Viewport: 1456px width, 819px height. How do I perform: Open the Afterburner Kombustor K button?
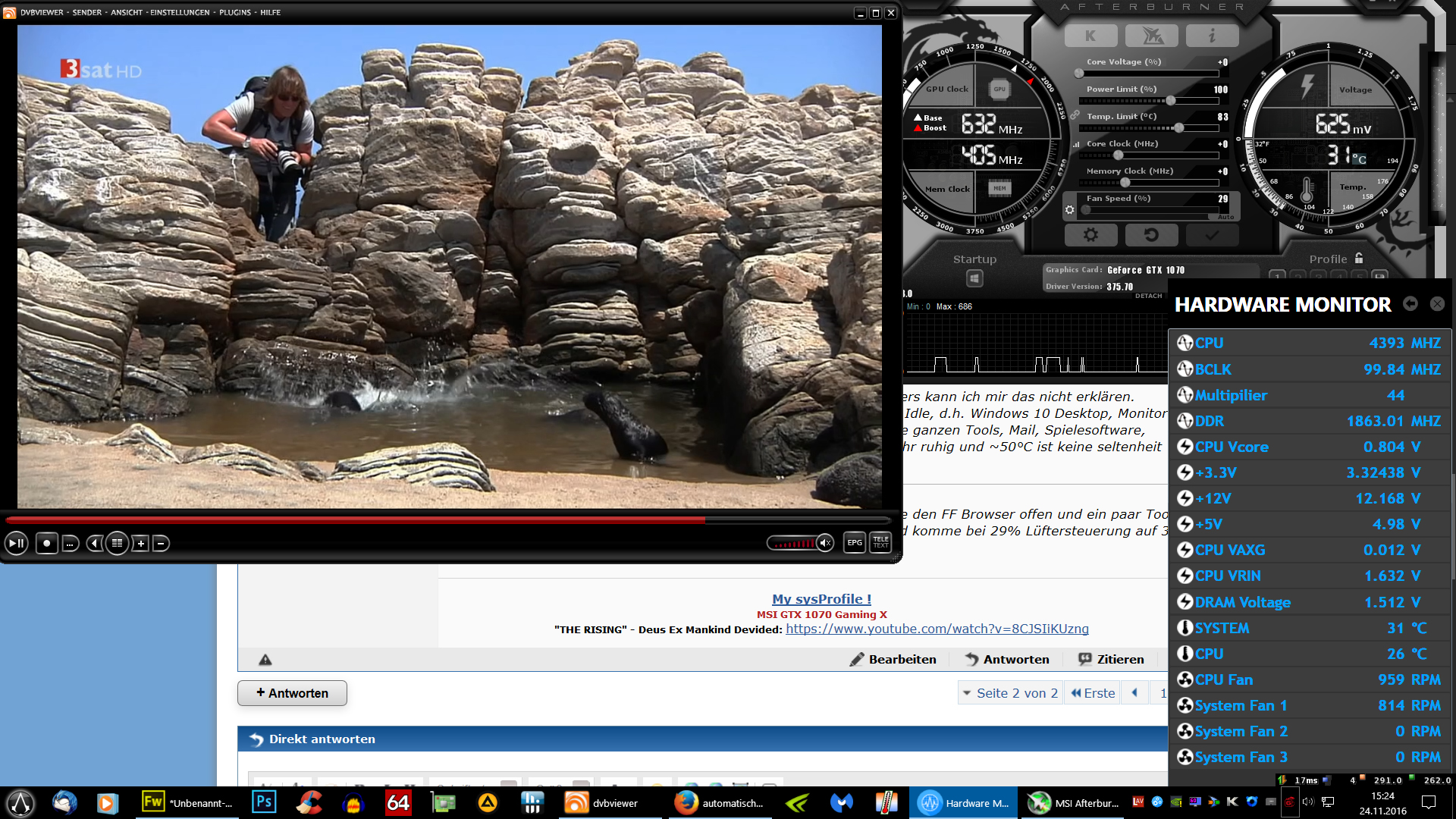(1090, 36)
